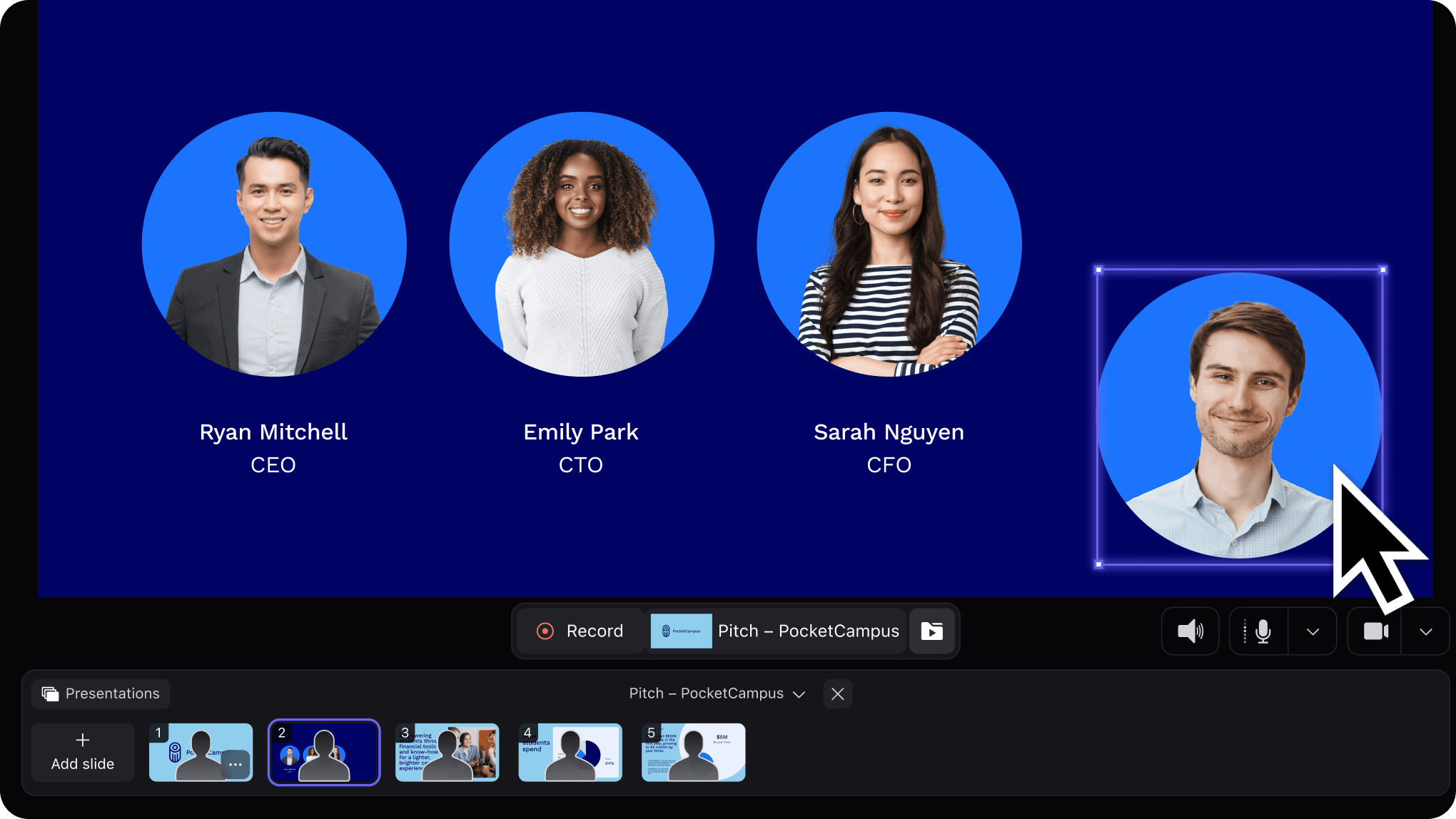1456x819 pixels.
Task: Click the Record button
Action: pyautogui.click(x=580, y=631)
